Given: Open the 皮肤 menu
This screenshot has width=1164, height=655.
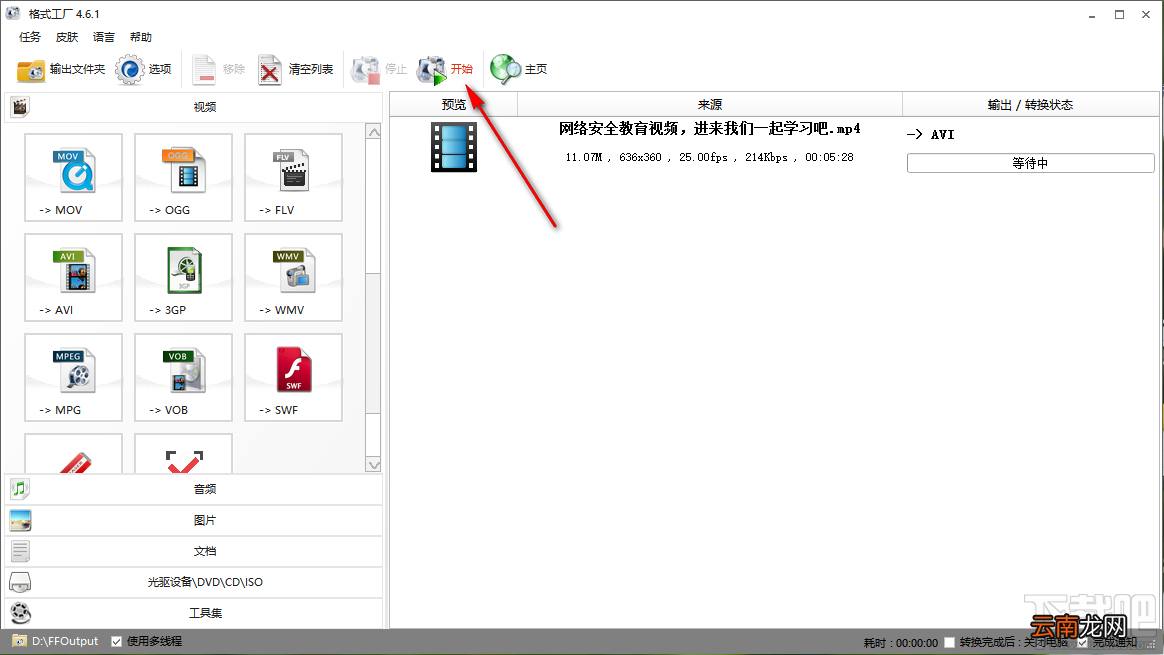Looking at the screenshot, I should coord(67,37).
